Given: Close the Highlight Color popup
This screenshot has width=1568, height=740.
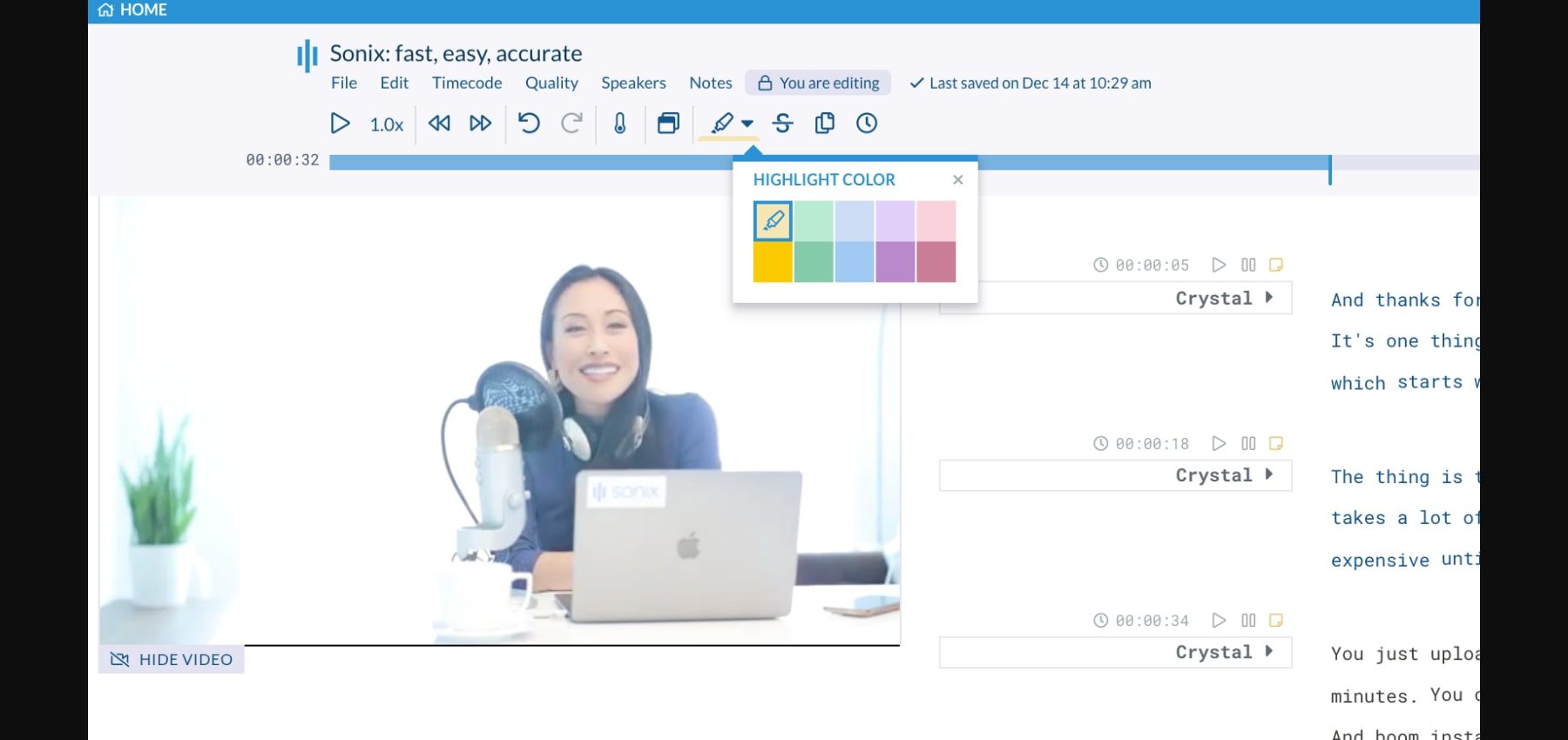Looking at the screenshot, I should (x=957, y=179).
